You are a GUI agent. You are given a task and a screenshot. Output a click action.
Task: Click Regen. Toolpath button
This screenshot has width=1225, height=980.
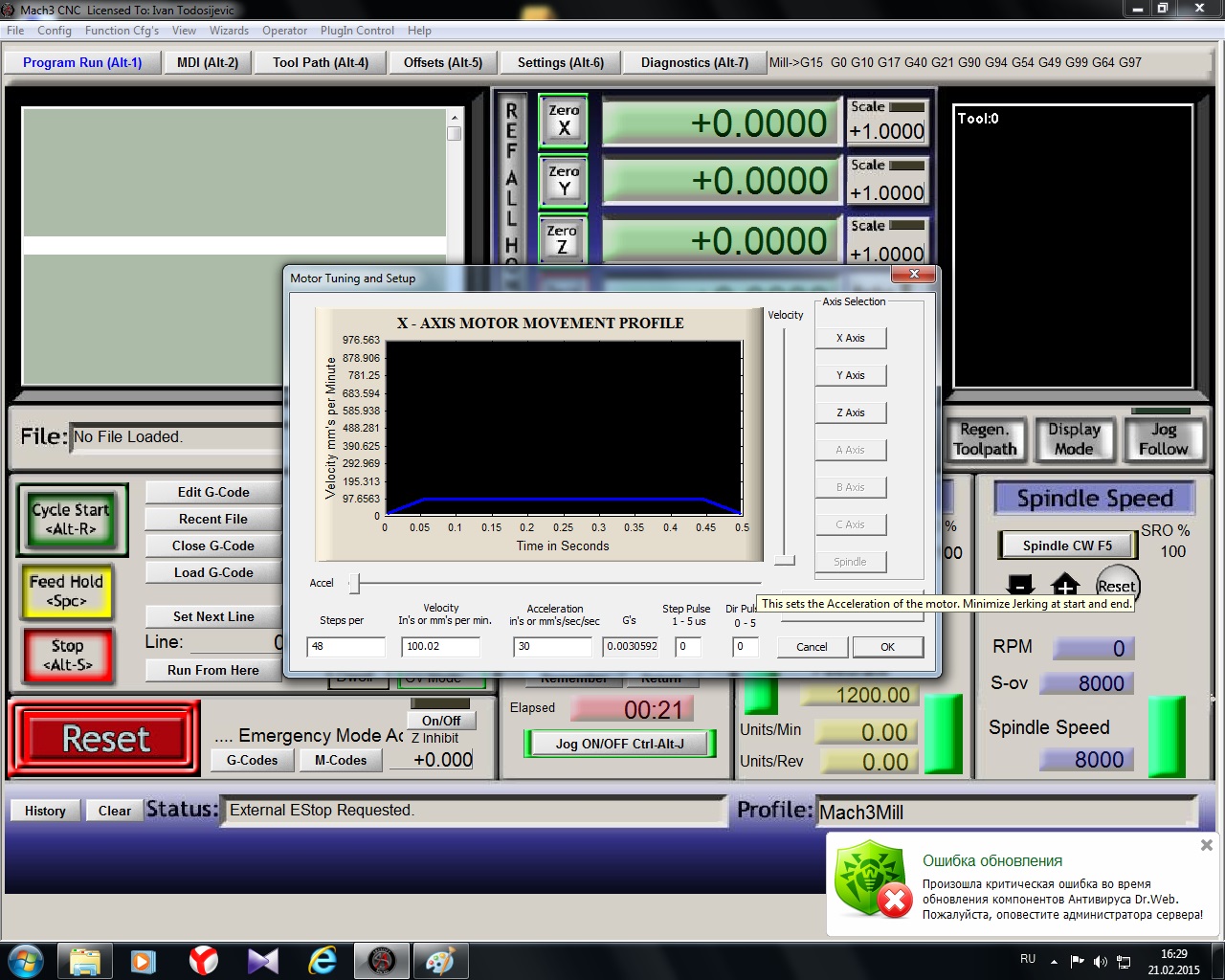(986, 439)
